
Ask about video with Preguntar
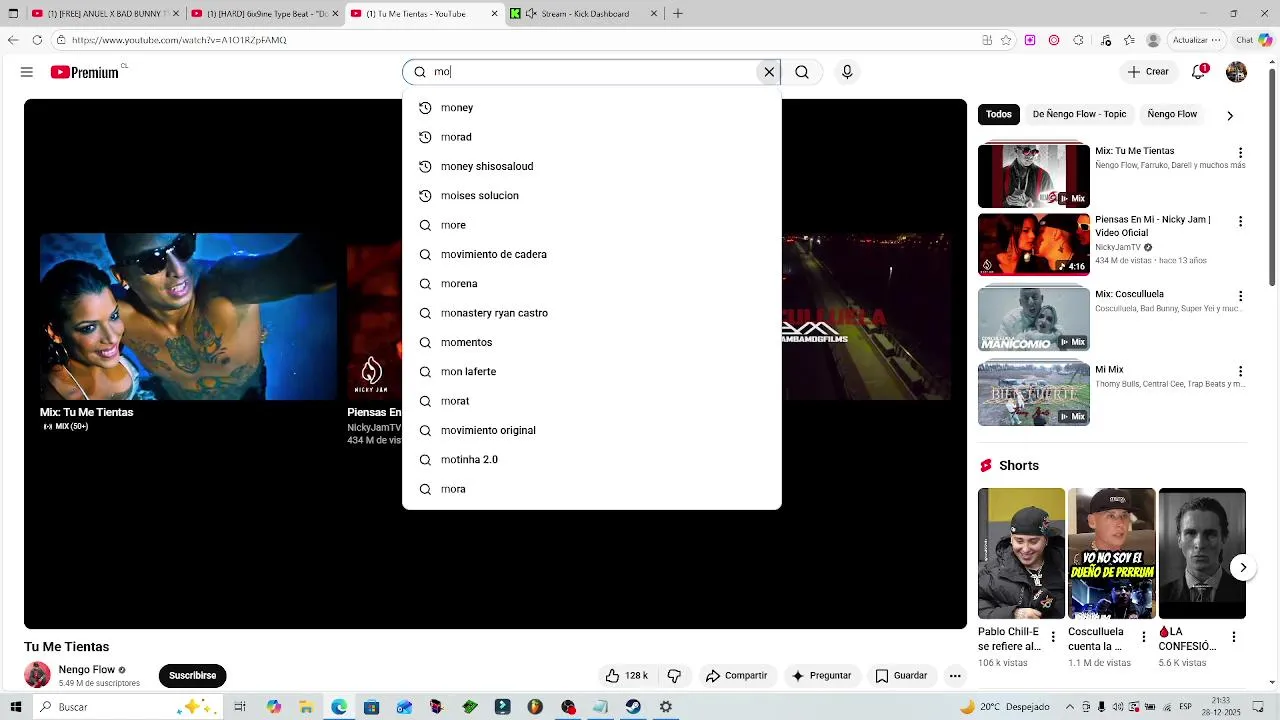pos(821,676)
